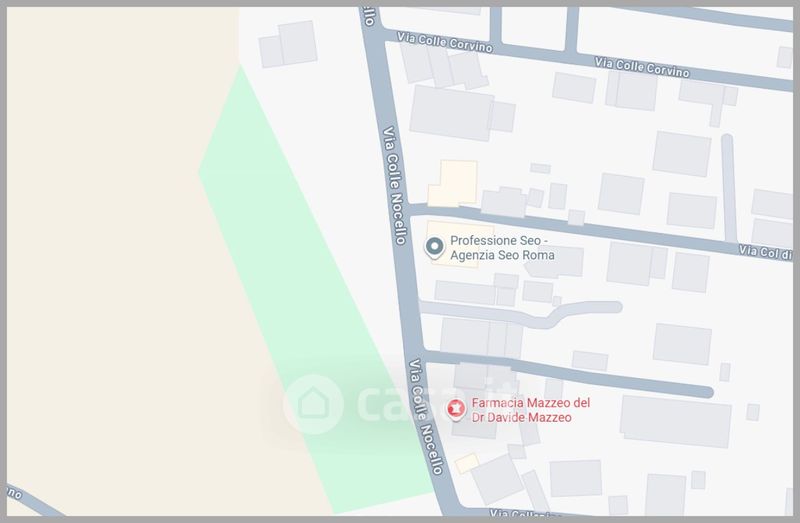Screen dimensions: 800x523
Task: Click the wide gray building right of the pharmacy
Action: click(676, 421)
